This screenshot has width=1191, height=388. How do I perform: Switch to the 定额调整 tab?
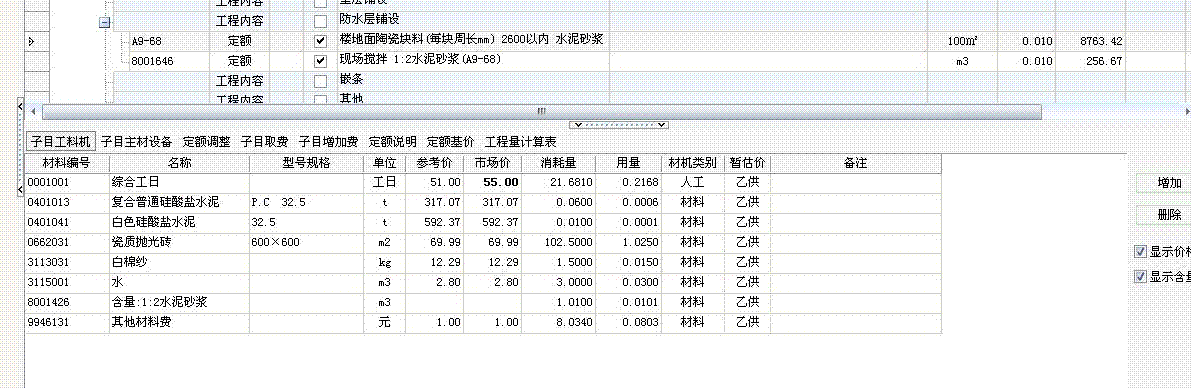[x=207, y=141]
